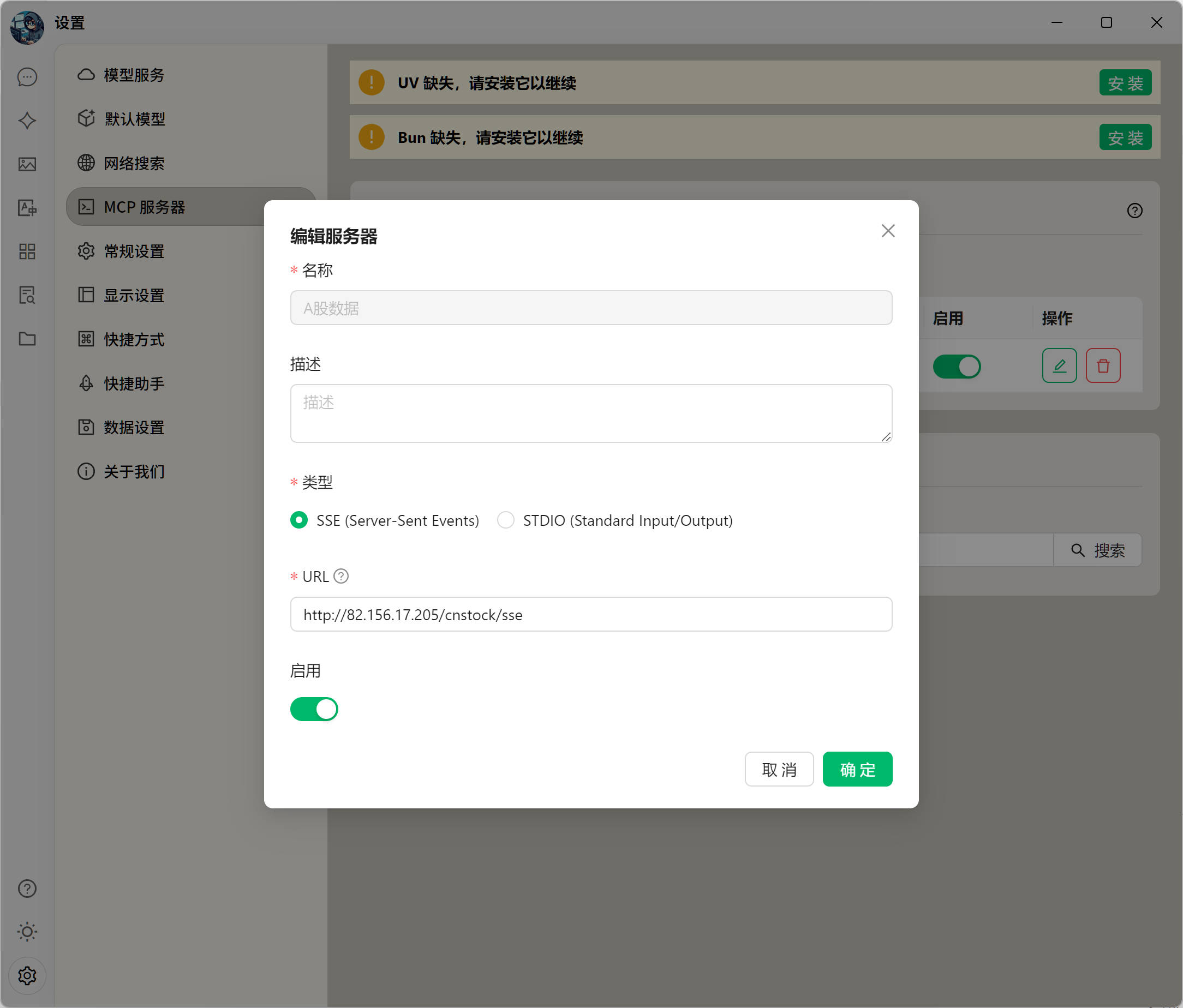Click the 描述 description text area
1183x1008 pixels.
click(590, 413)
